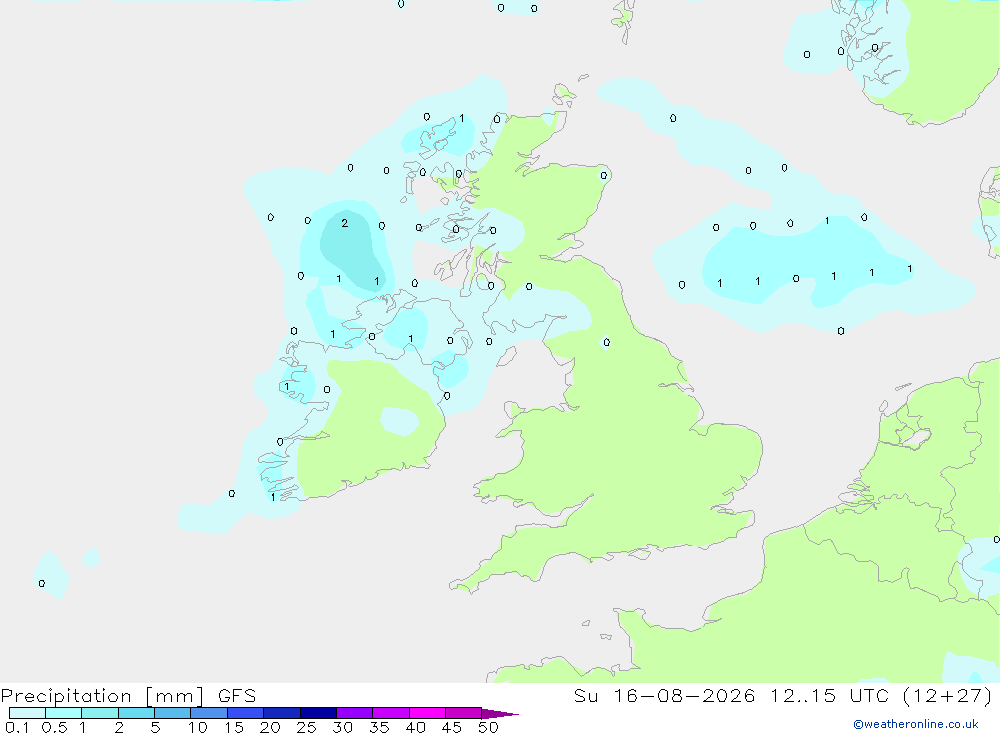This screenshot has width=1000, height=733.
Task: Pick the 5–10 mm legend color swatch
Action: click(173, 713)
